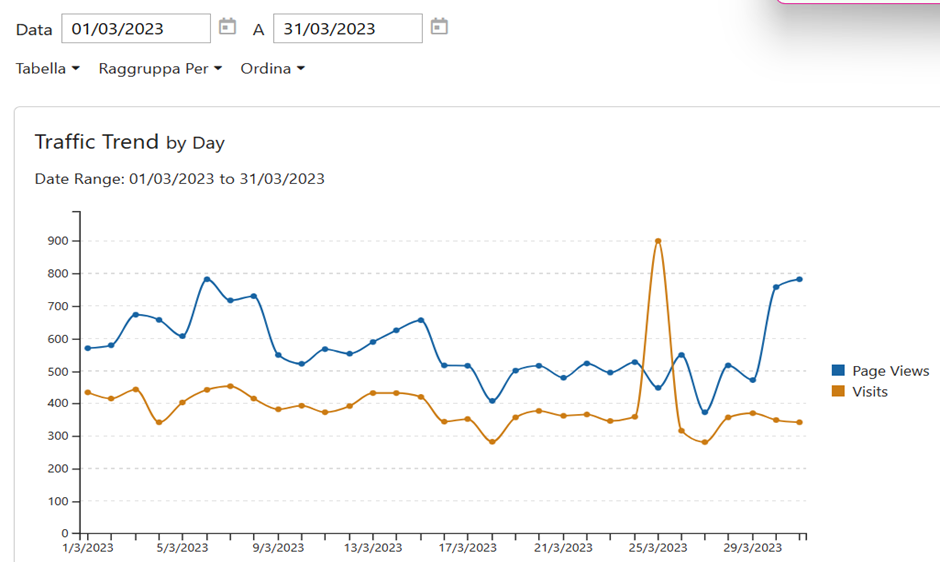
Task: Click the Traffic Trend by Day title
Action: point(129,142)
